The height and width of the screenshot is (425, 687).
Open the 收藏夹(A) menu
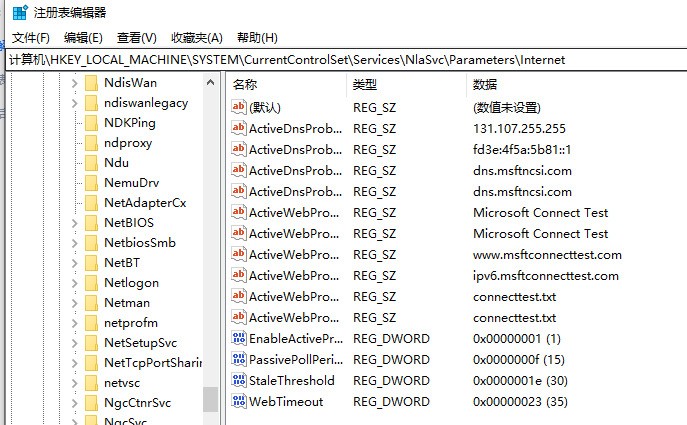click(x=197, y=38)
